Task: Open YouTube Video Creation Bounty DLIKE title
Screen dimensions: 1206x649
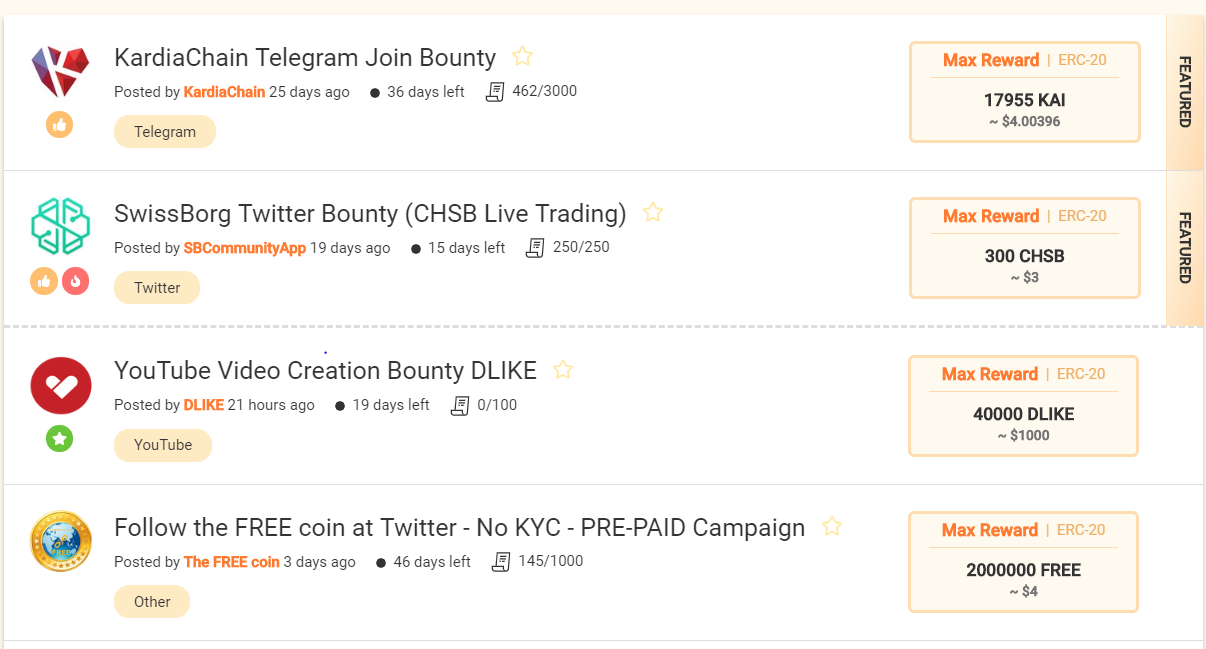Action: tap(326, 371)
